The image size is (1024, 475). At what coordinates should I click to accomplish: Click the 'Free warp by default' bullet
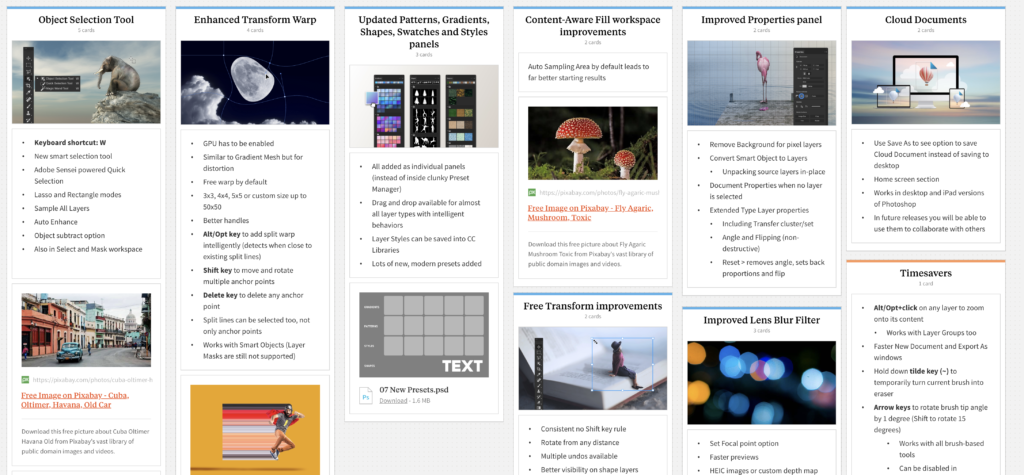click(x=235, y=182)
